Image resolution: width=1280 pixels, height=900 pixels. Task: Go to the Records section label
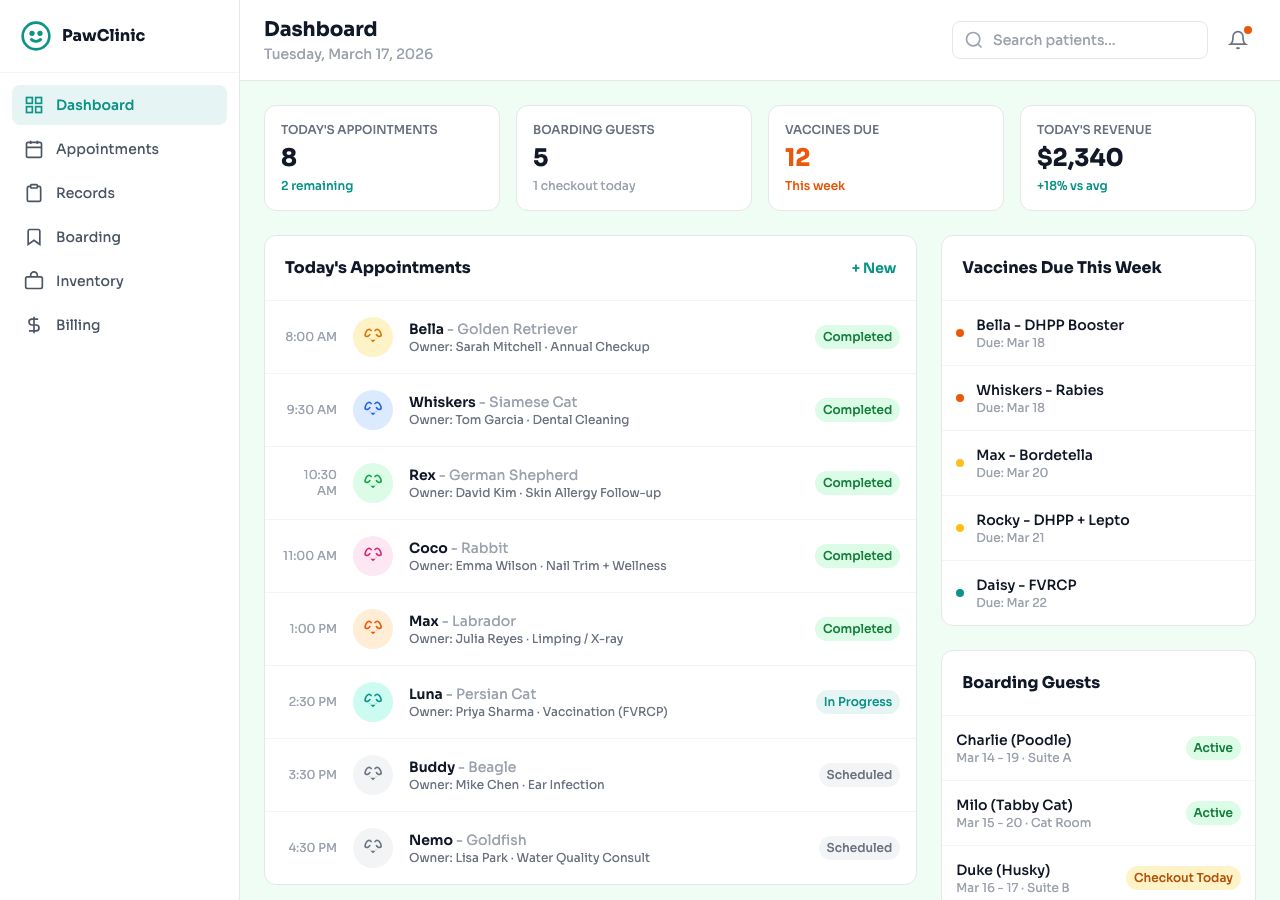[x=85, y=193]
